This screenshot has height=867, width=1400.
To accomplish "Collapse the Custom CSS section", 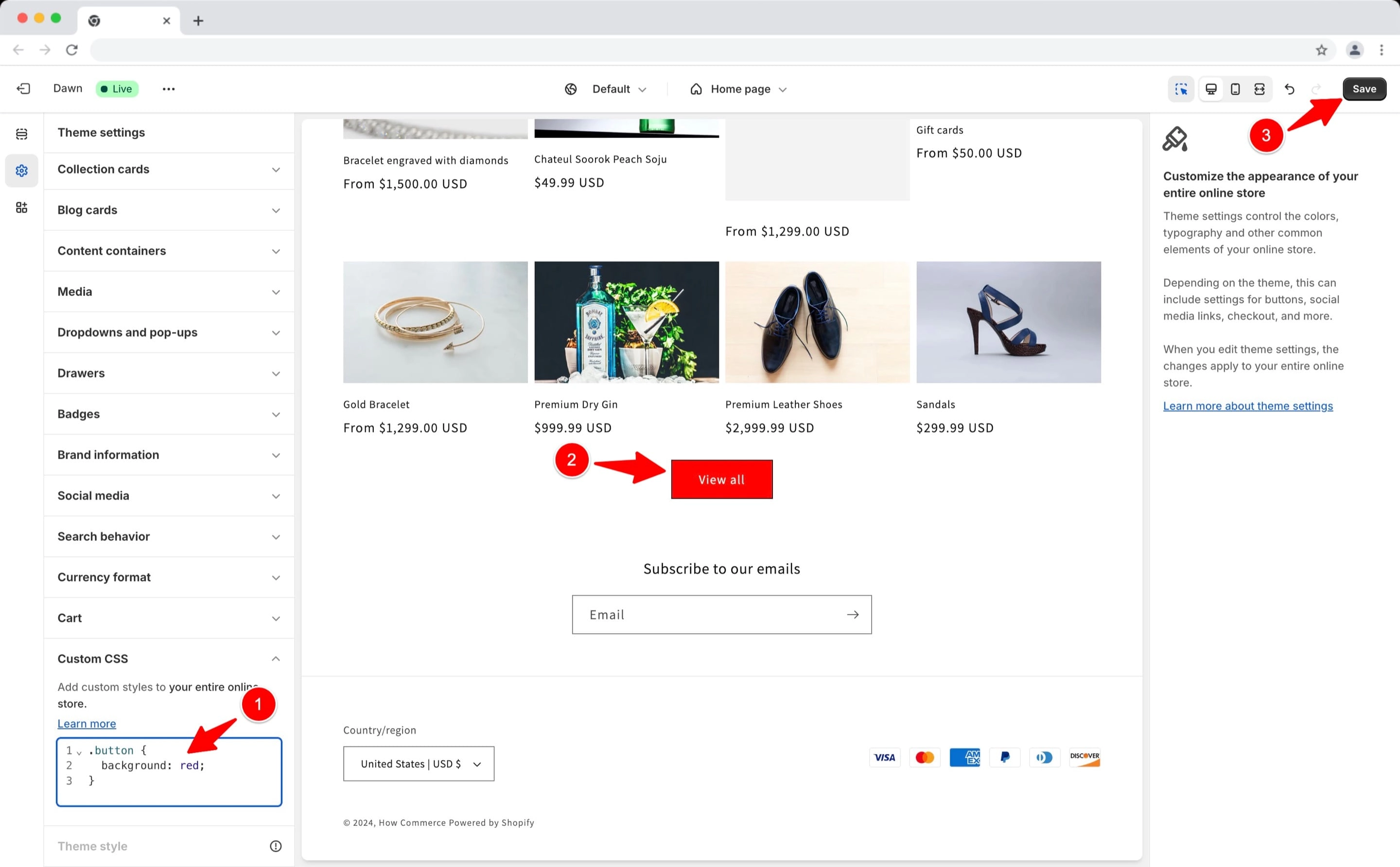I will 169,659.
